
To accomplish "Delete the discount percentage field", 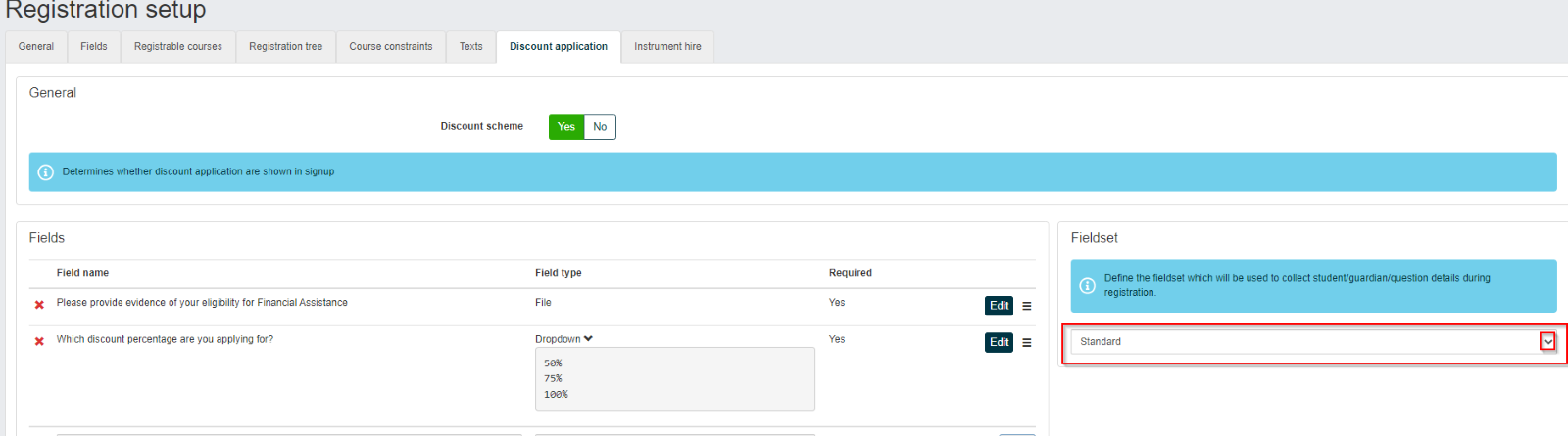I will click(x=39, y=341).
